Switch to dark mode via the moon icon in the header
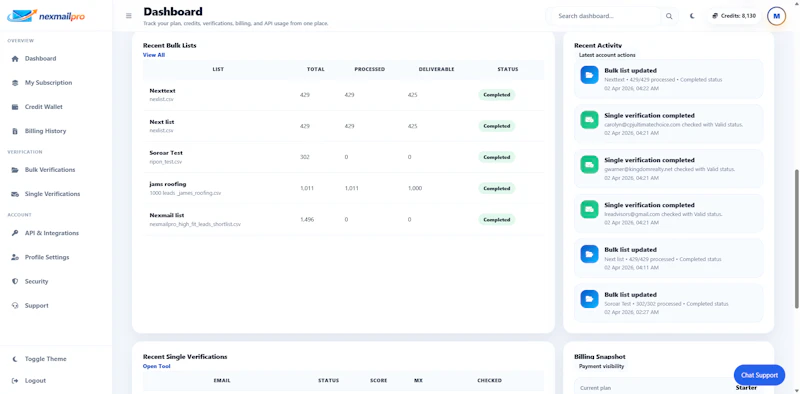Image resolution: width=800 pixels, height=394 pixels. tap(692, 16)
